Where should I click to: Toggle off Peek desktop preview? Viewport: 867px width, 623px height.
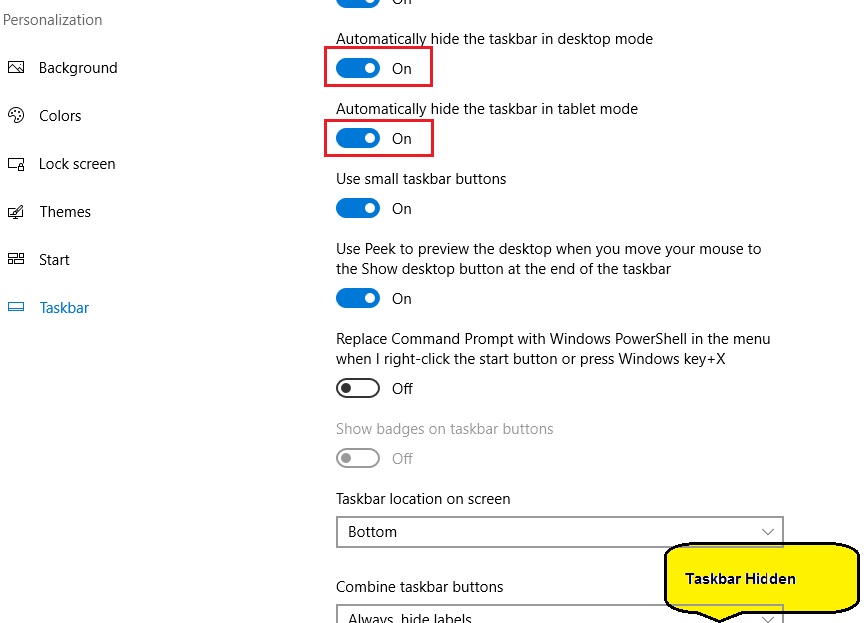coord(358,298)
